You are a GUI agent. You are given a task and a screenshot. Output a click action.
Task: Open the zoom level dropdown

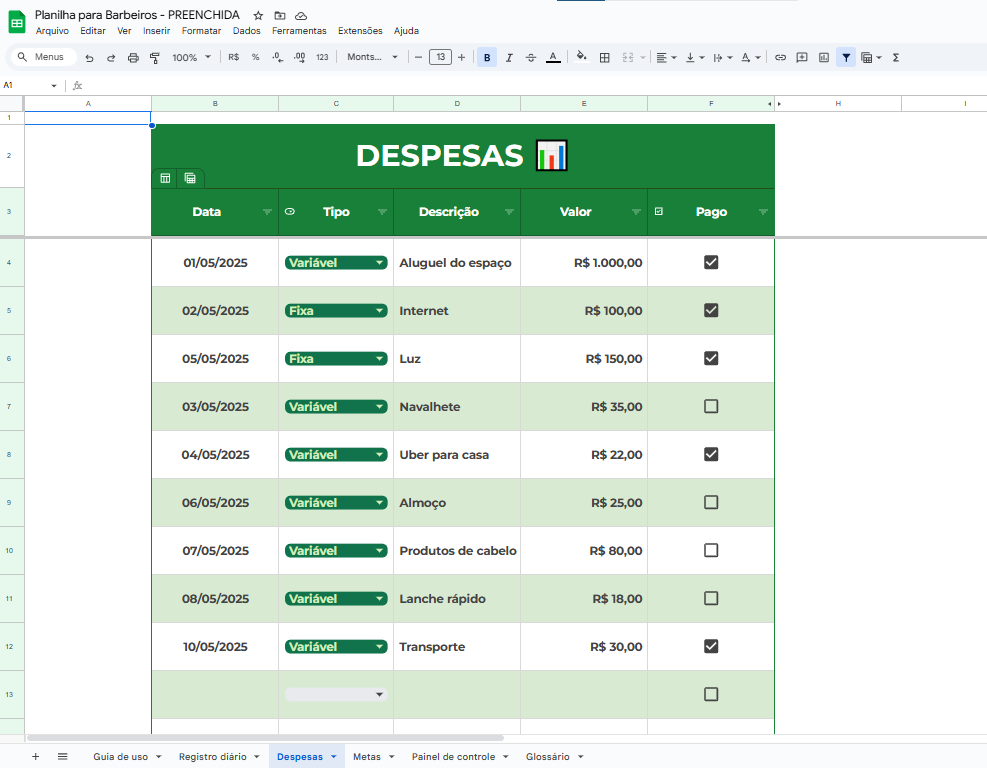190,57
